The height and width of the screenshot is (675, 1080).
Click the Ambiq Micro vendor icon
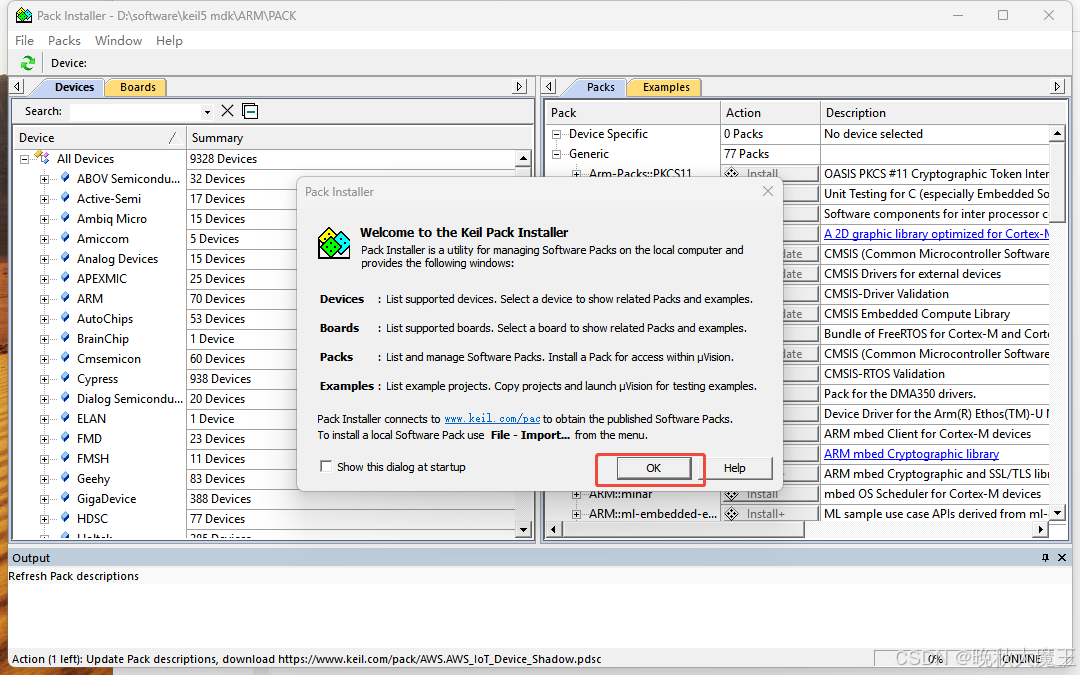point(65,218)
